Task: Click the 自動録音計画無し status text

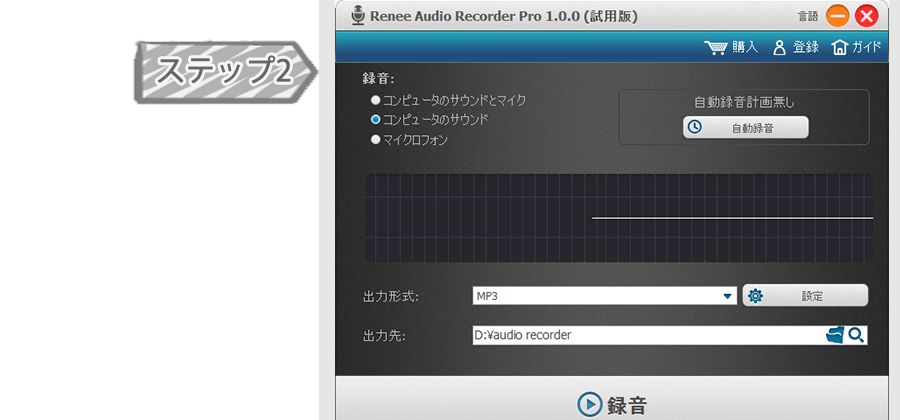Action: click(x=744, y=103)
